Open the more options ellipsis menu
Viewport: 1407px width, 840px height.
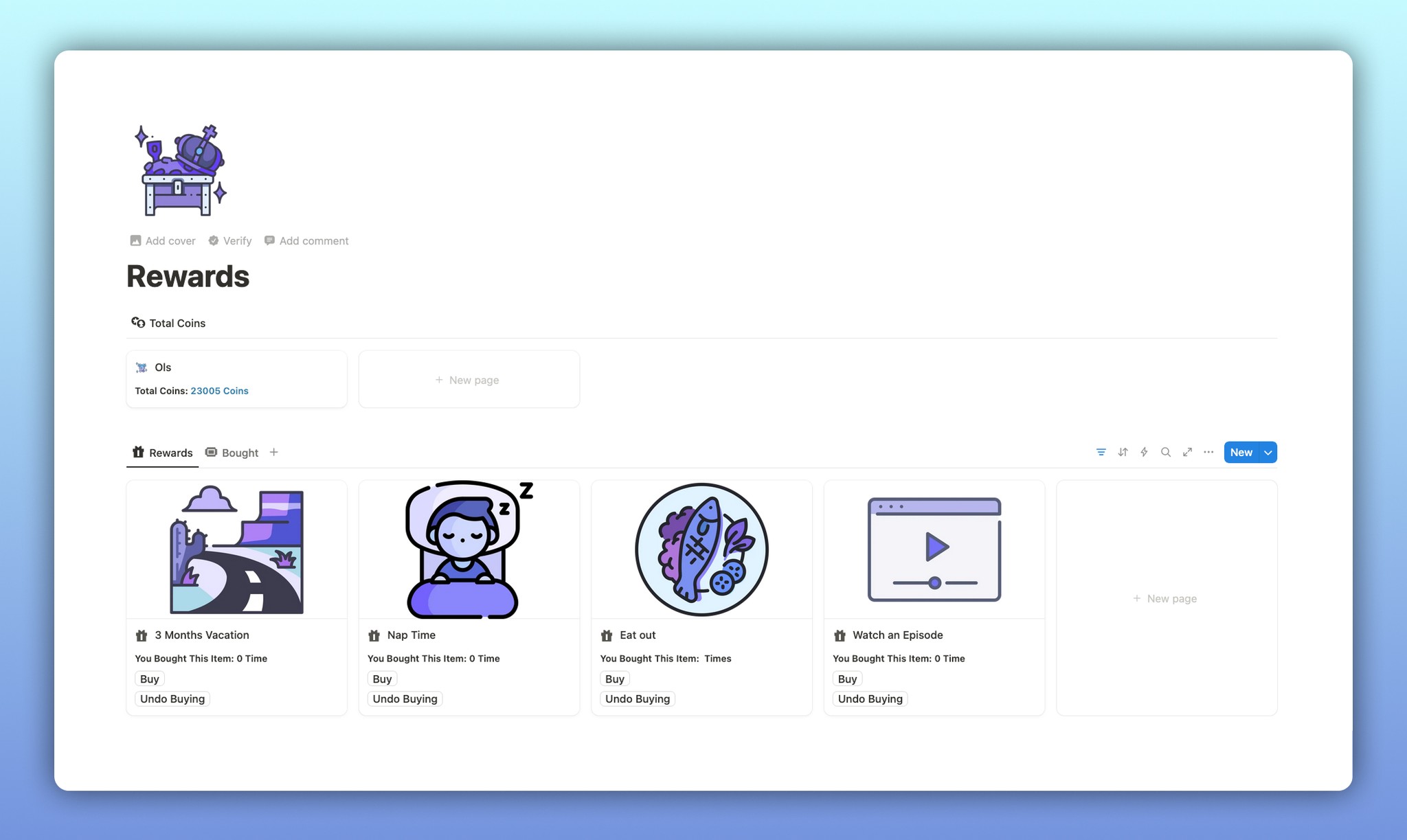click(1208, 452)
